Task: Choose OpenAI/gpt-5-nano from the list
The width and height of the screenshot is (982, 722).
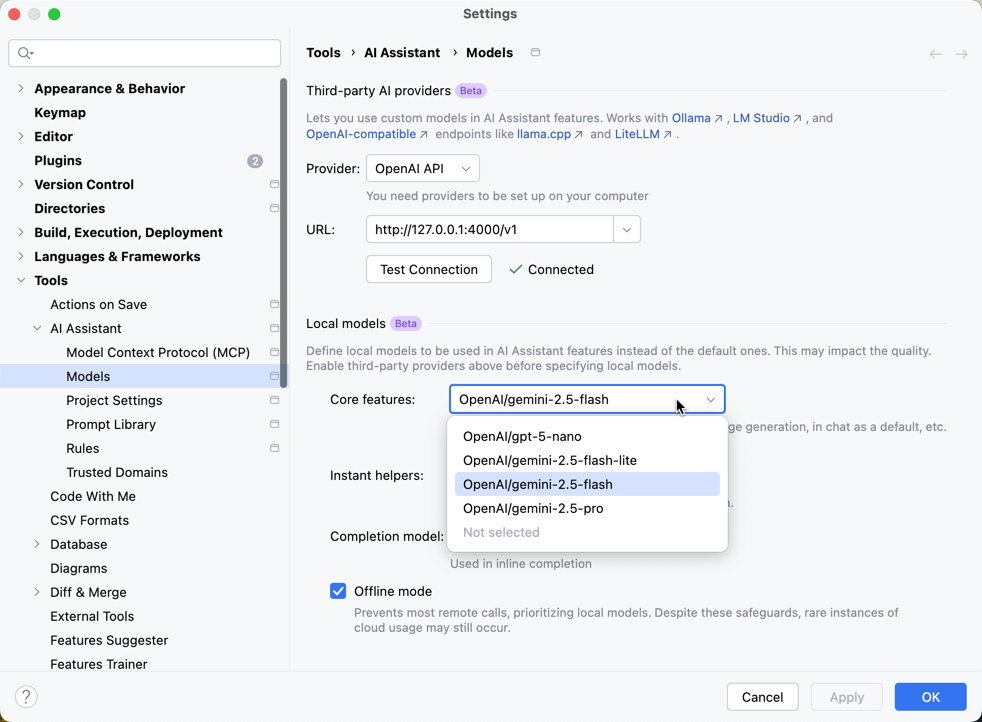Action: point(587,436)
